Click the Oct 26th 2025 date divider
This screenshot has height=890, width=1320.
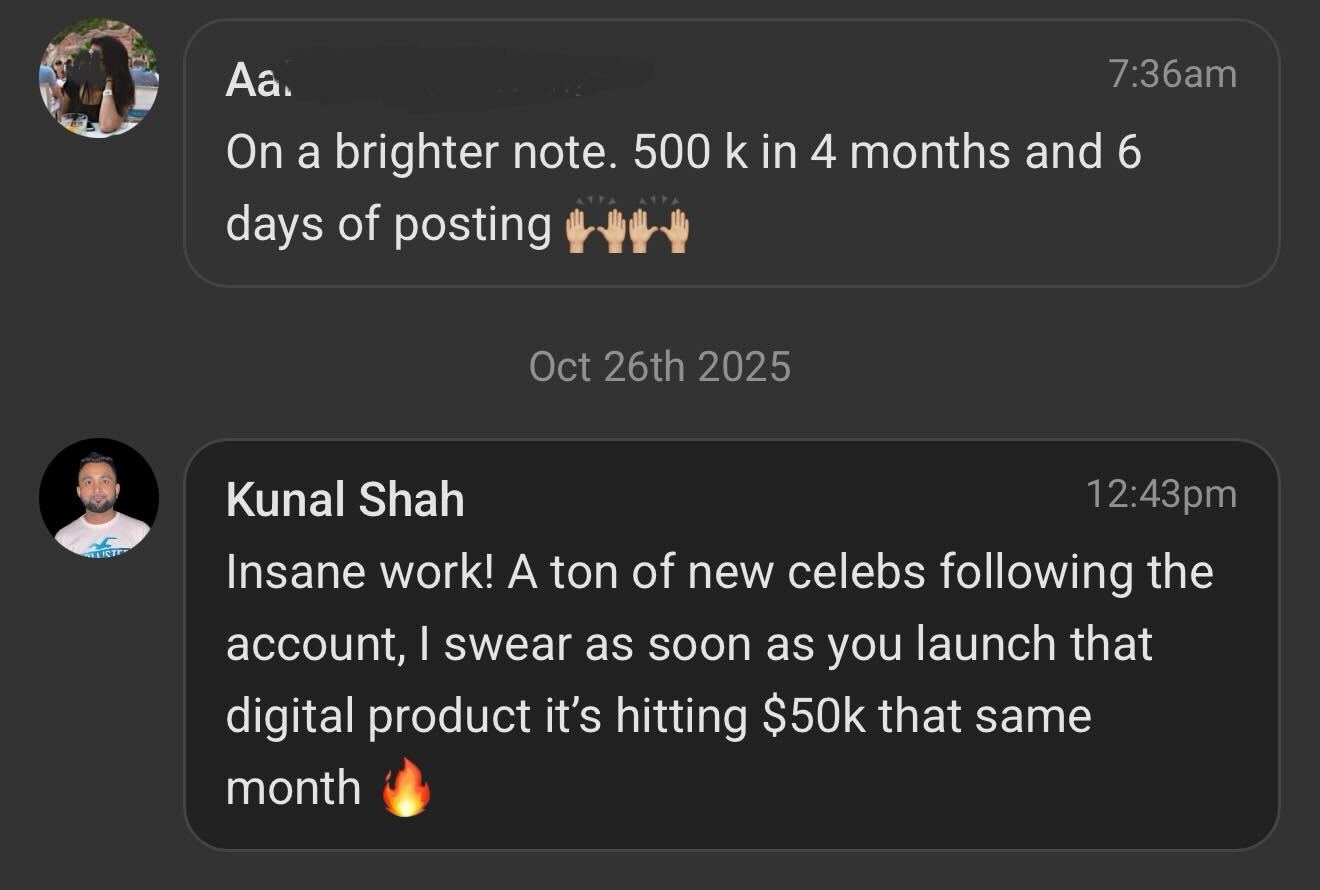[x=660, y=367]
